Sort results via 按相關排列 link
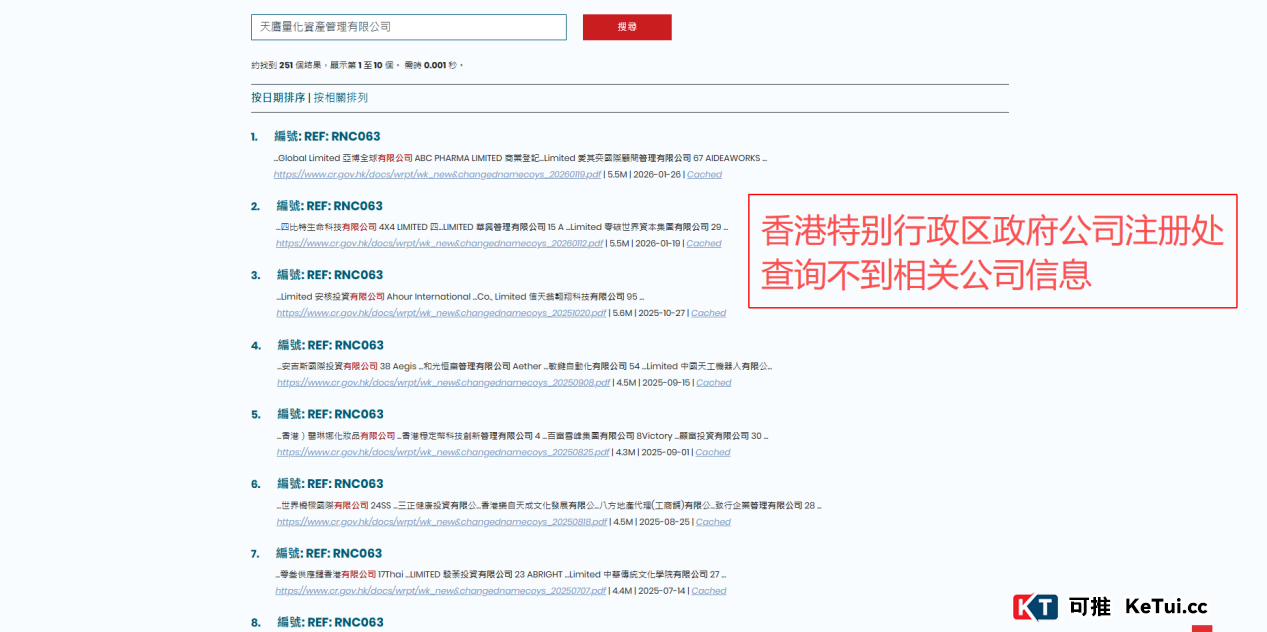Screen dimensions: 1267x632 click(x=341, y=98)
